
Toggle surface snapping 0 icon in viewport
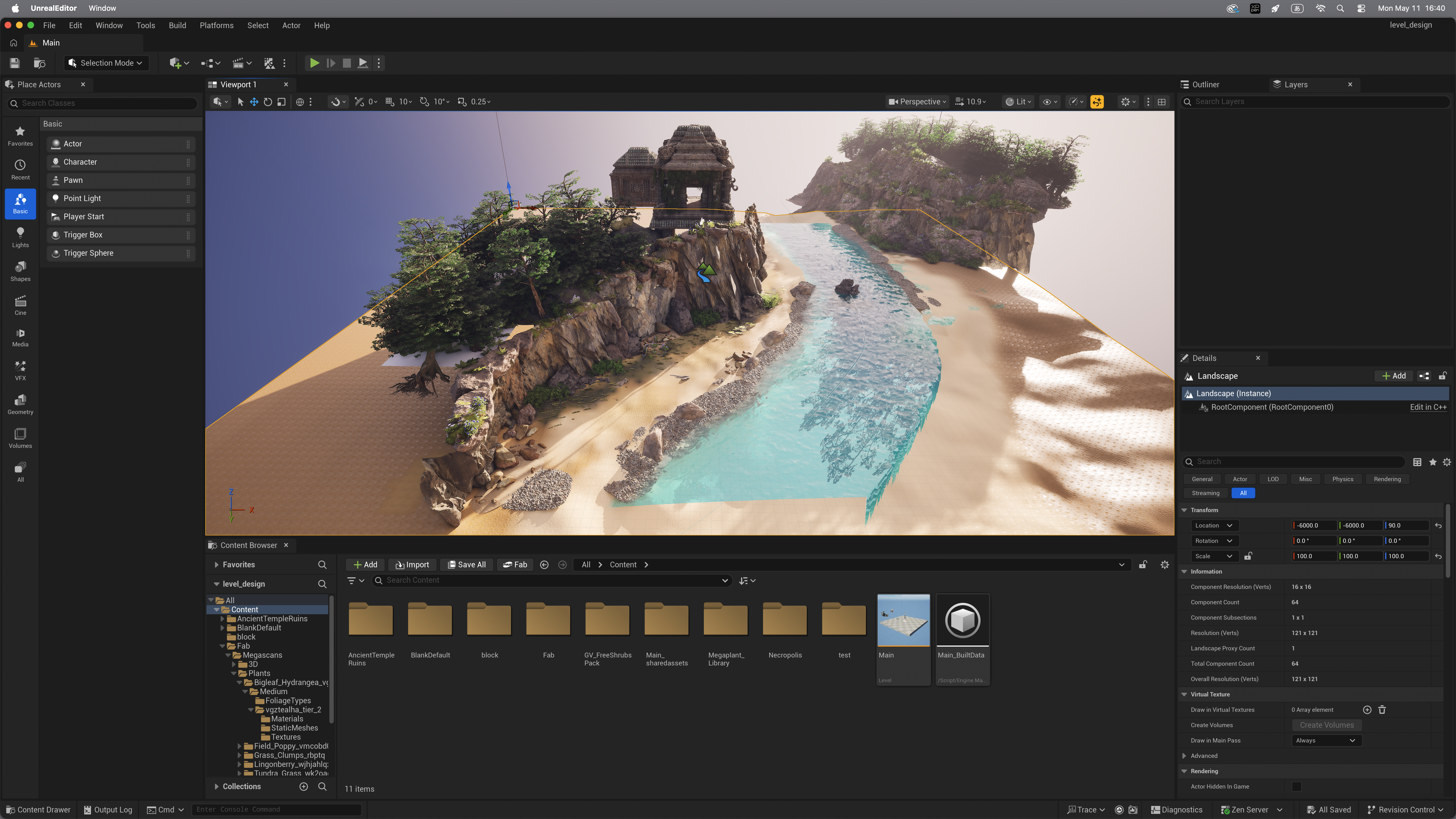point(359,102)
